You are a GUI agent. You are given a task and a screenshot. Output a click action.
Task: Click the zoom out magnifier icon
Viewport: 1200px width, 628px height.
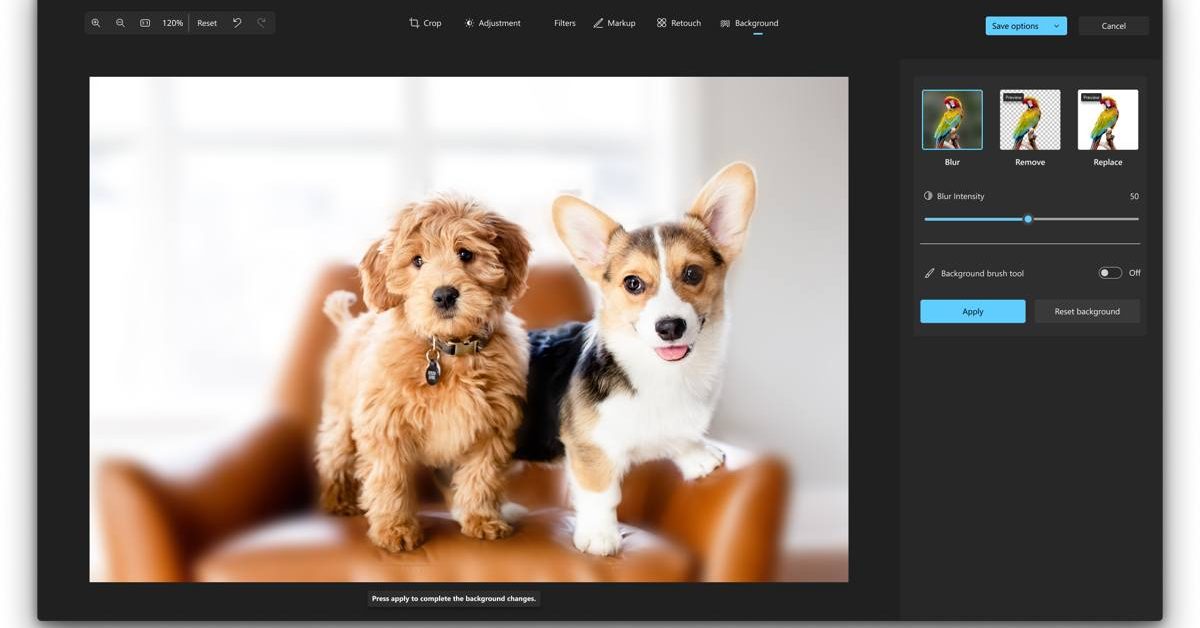(120, 23)
